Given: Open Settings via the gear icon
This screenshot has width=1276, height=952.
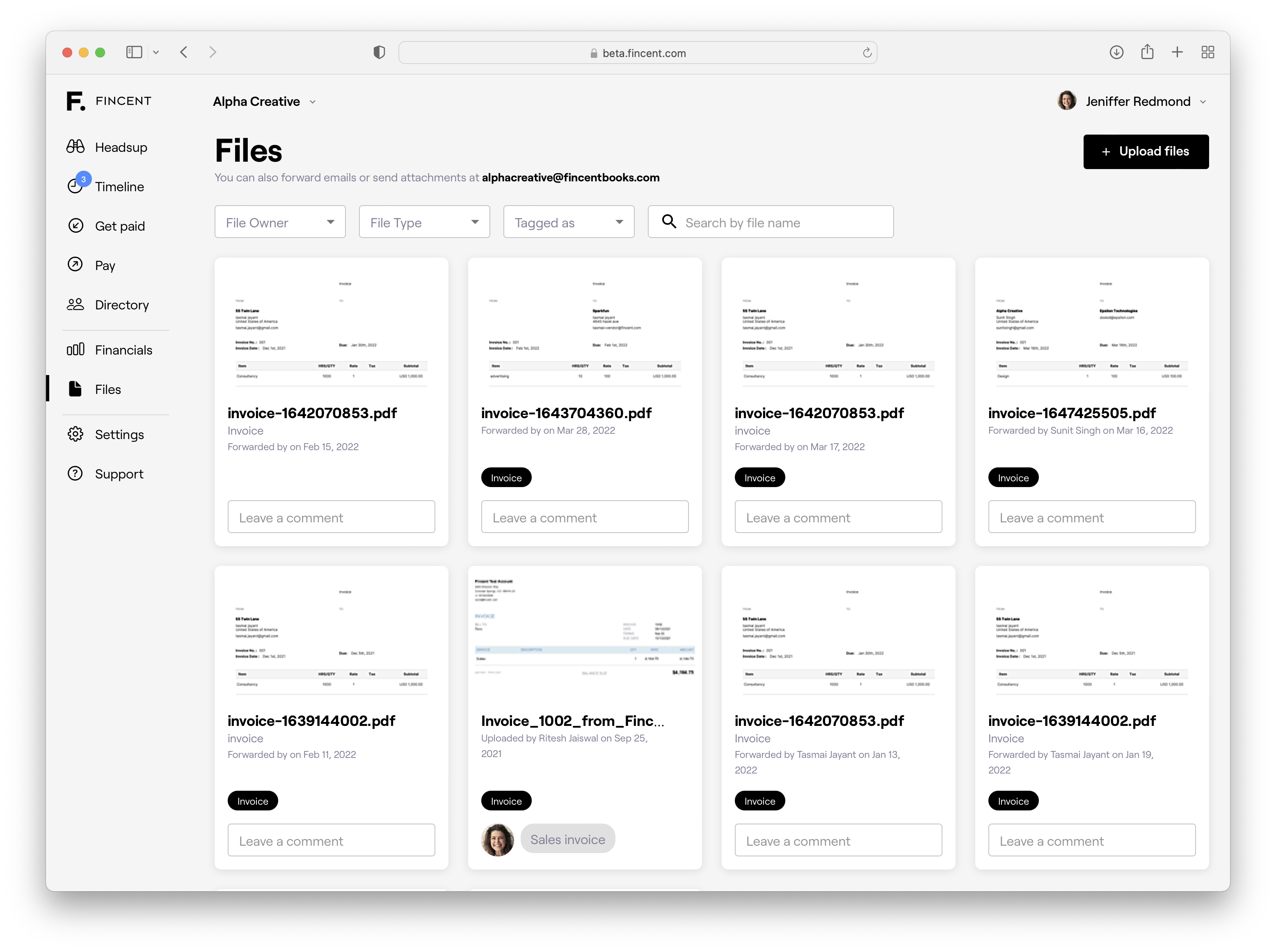Looking at the screenshot, I should (x=75, y=434).
